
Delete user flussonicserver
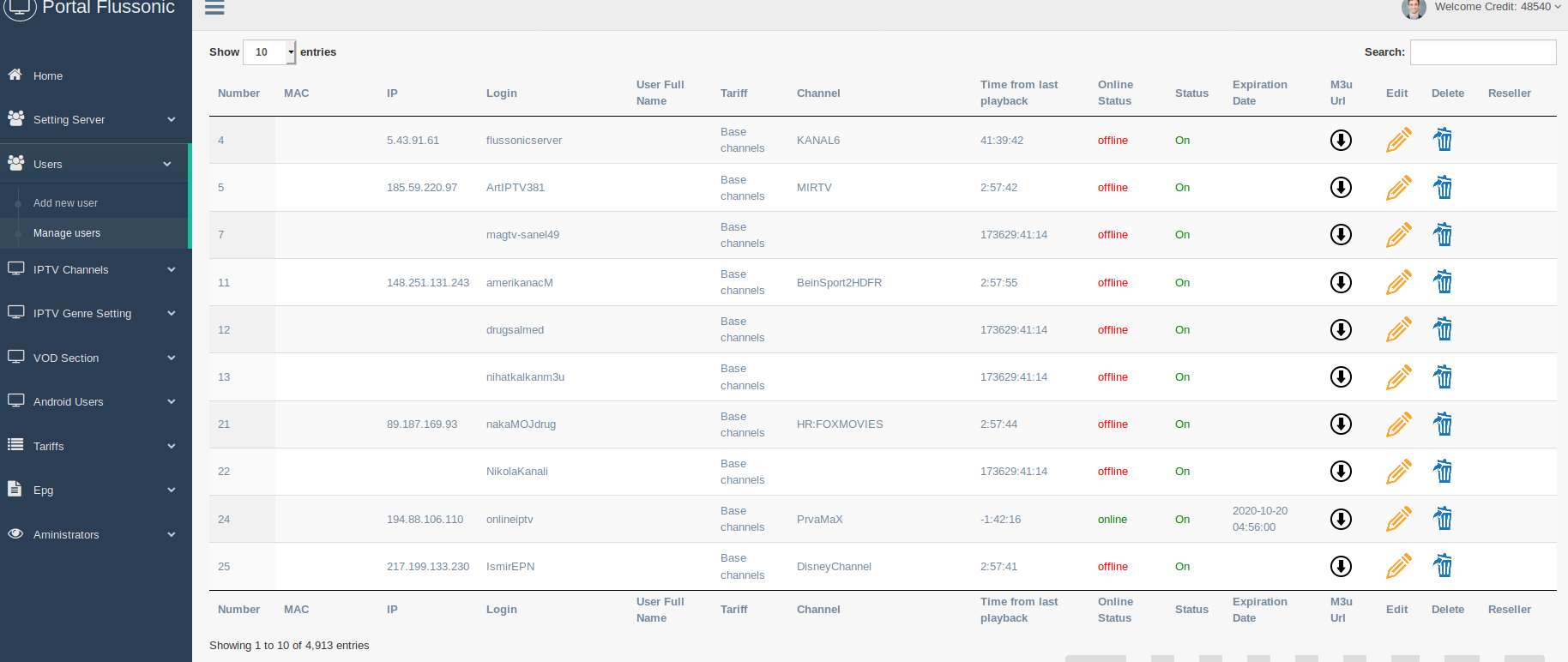(1443, 139)
